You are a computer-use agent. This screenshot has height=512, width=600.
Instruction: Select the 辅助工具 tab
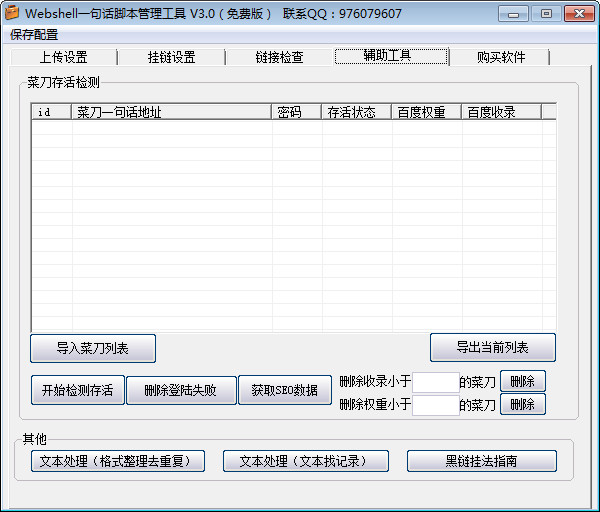(391, 56)
